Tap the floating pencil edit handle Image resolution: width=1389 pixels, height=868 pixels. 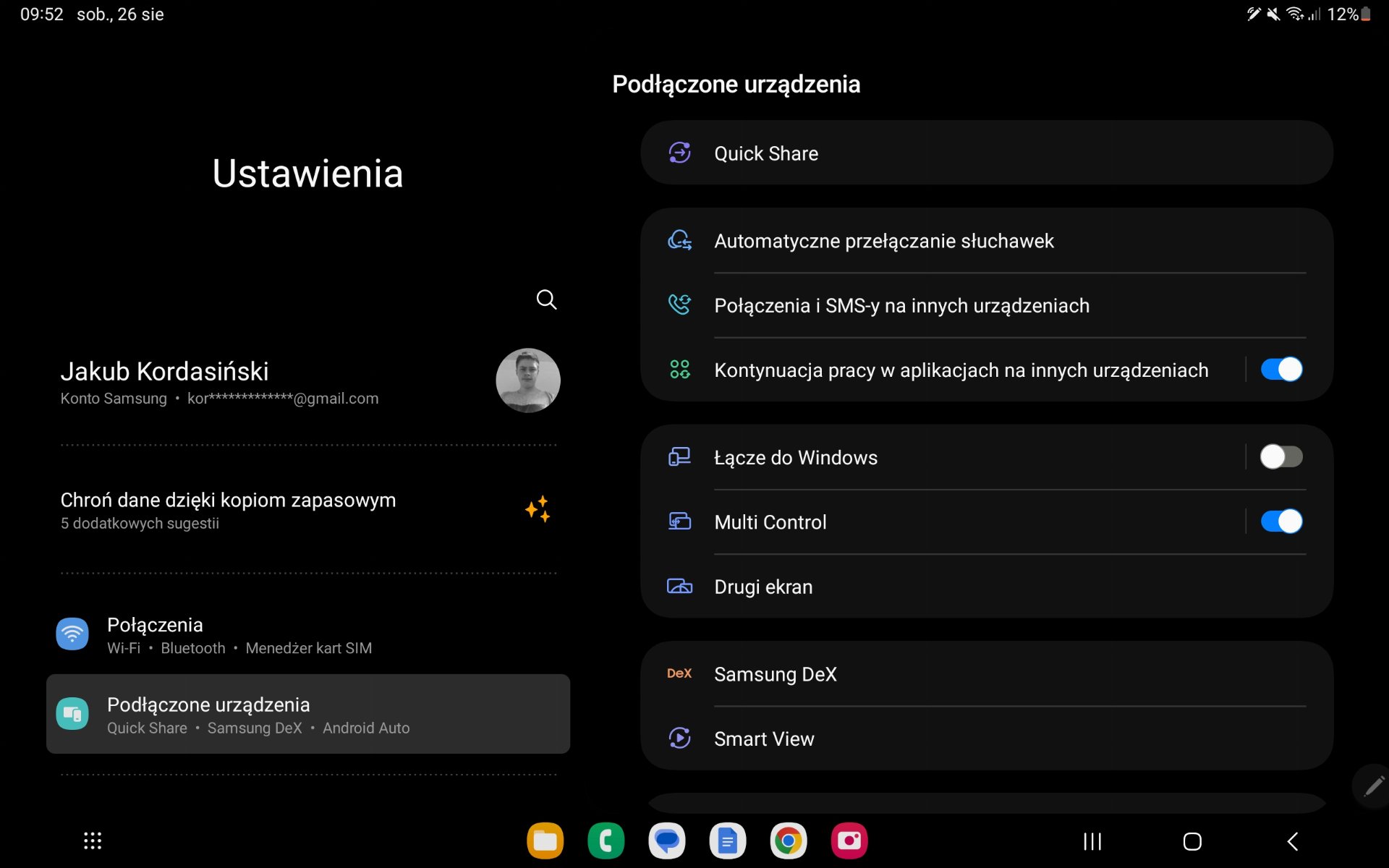pos(1372,786)
